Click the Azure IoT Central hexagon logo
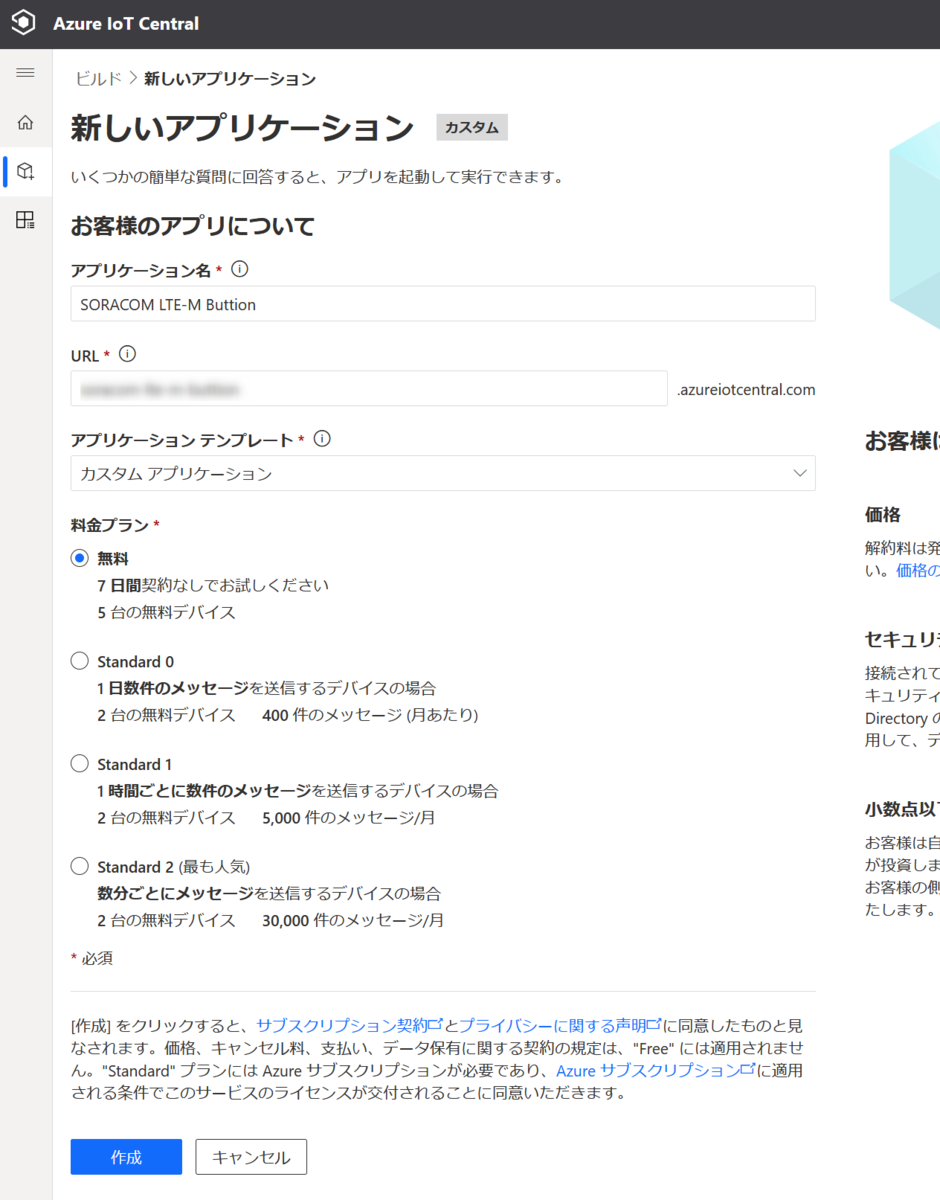940x1200 pixels. tap(23, 23)
